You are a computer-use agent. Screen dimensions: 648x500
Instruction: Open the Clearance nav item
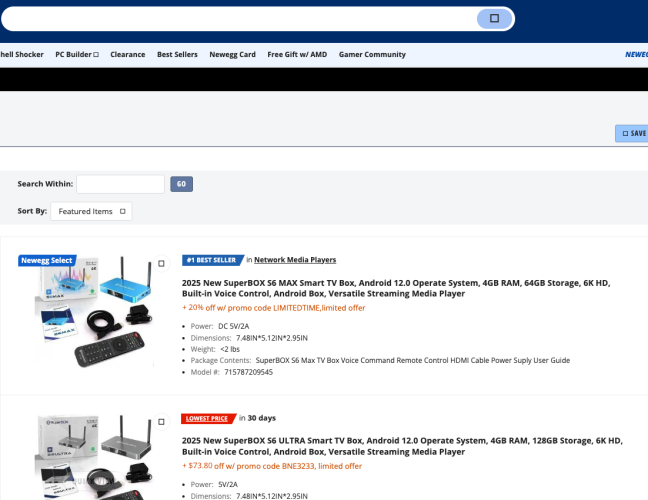pyautogui.click(x=127, y=54)
